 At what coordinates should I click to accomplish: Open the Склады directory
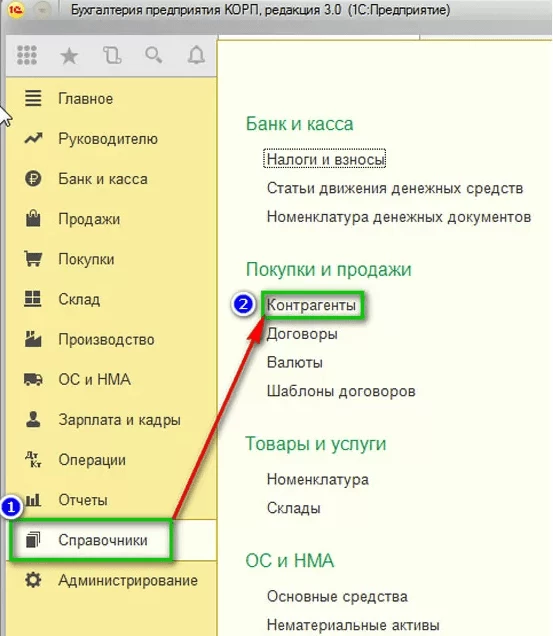click(294, 508)
